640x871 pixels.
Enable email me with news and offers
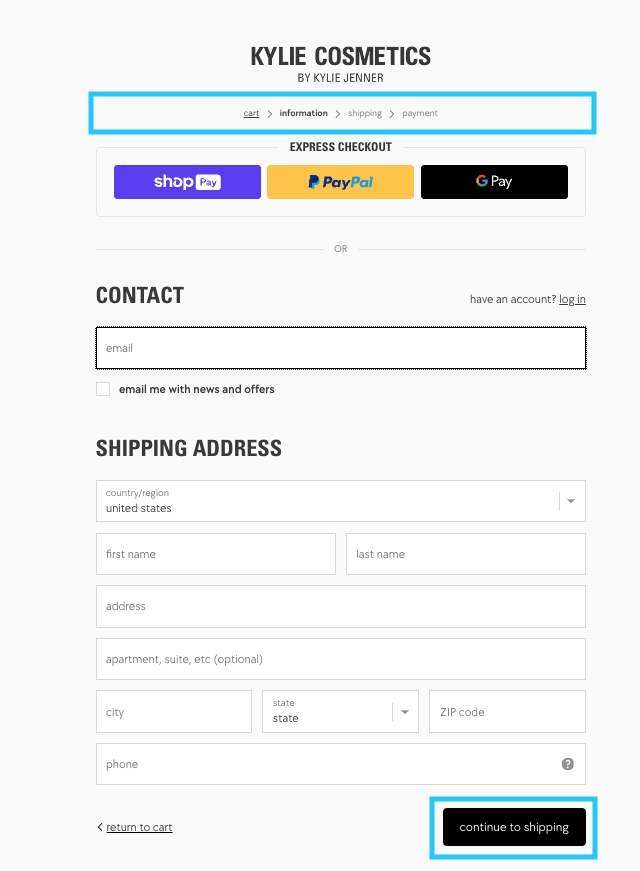(x=103, y=389)
